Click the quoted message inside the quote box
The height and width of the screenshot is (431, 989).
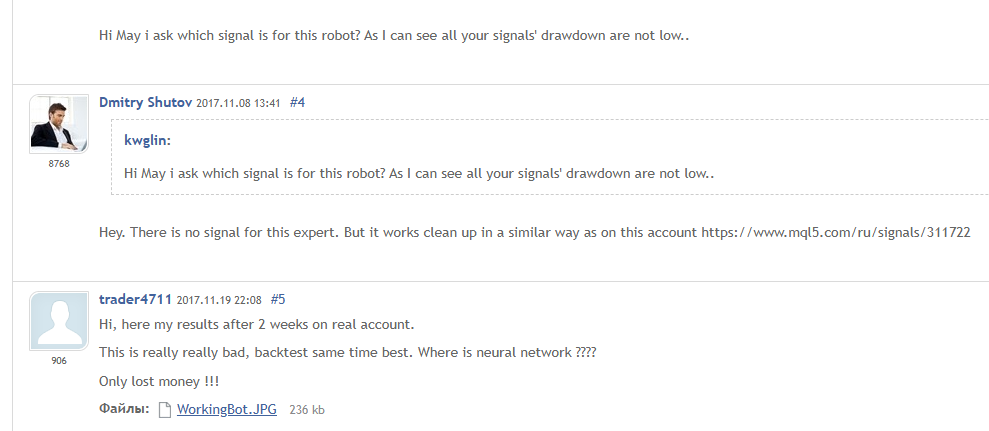point(420,173)
